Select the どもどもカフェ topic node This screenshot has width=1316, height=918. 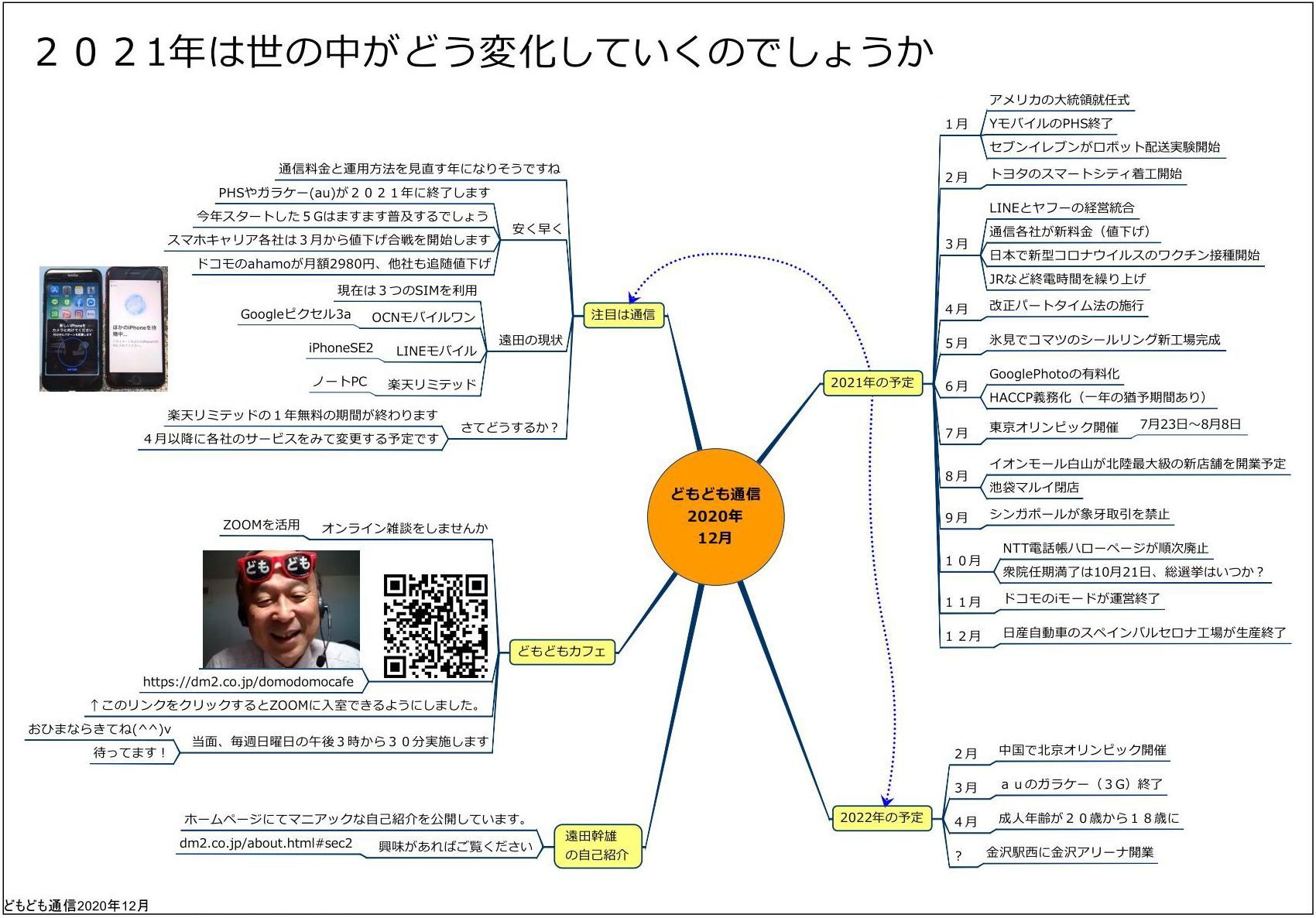point(561,652)
